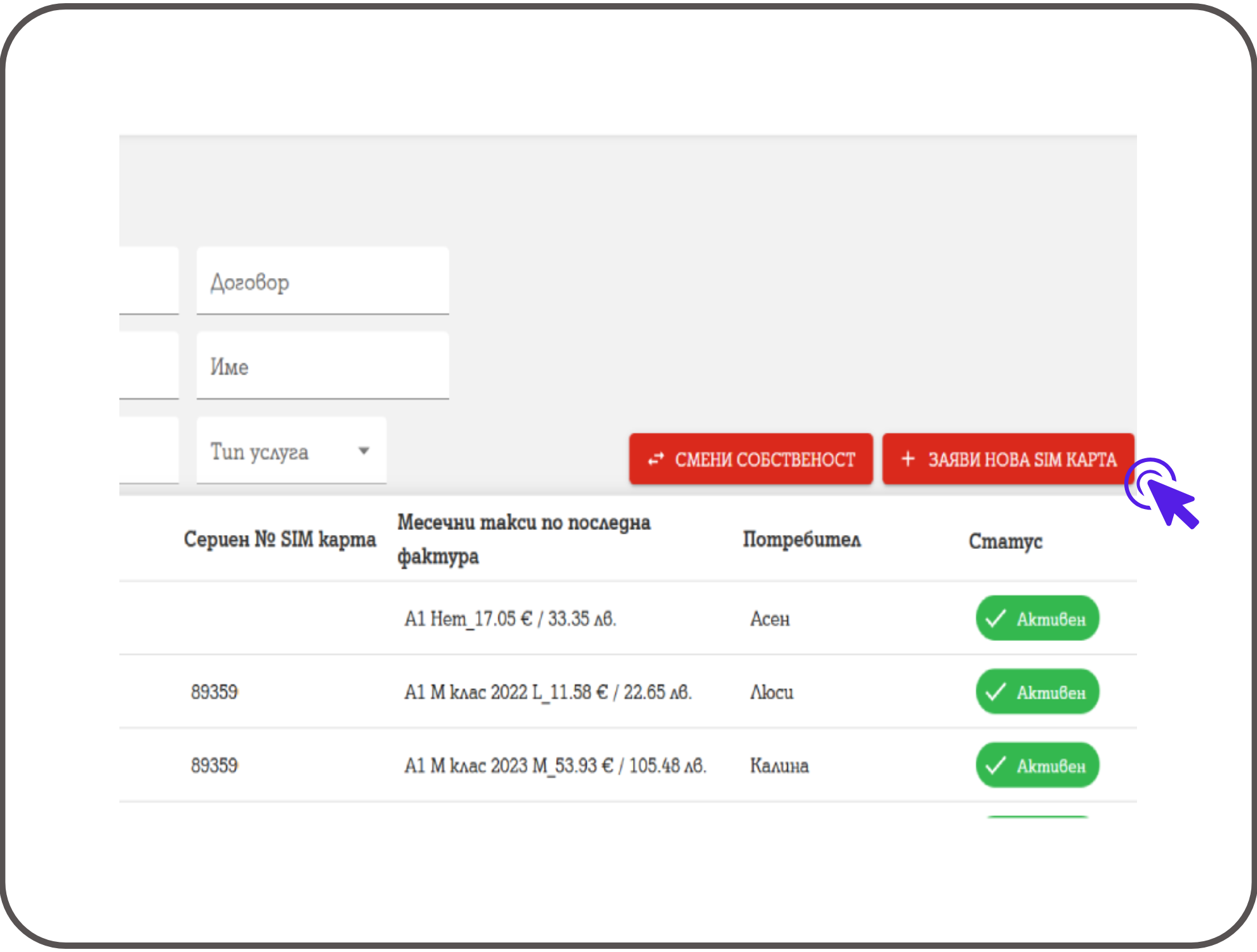1257x952 pixels.
Task: Select the A1 M клас 2022 L row
Action: (x=548, y=692)
